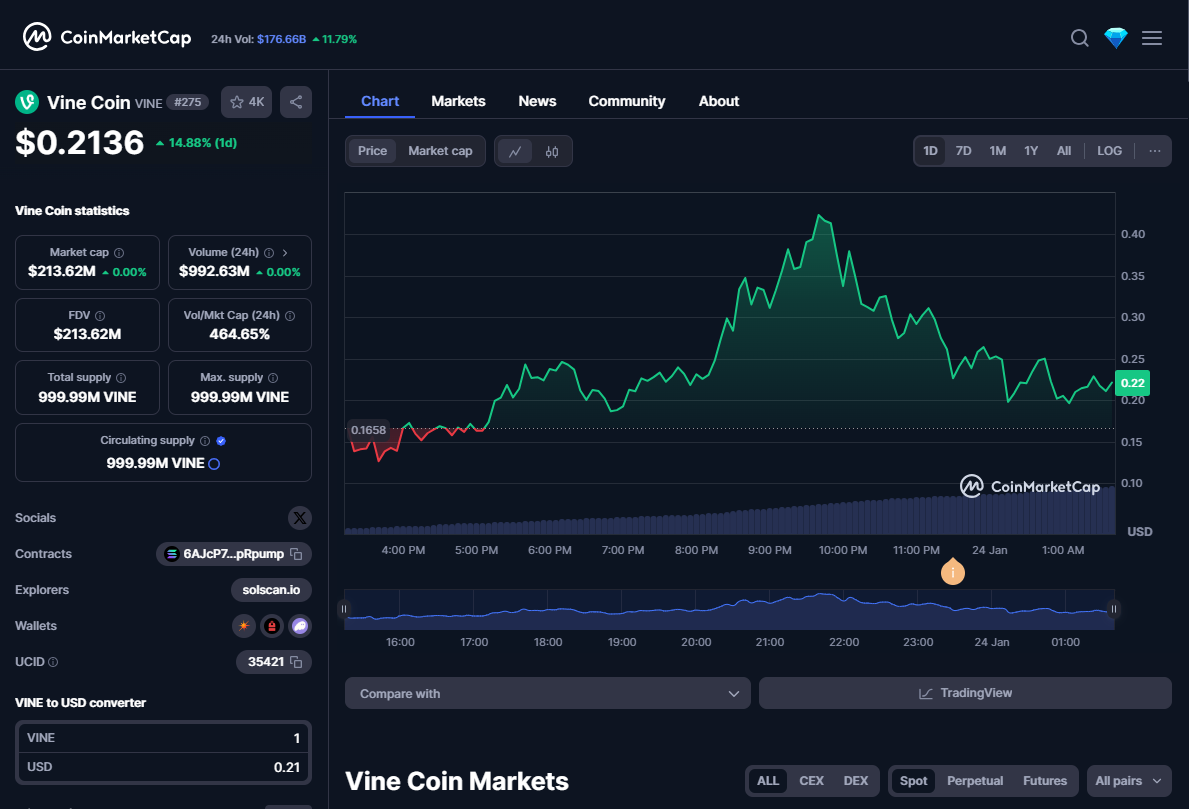This screenshot has height=809, width=1189.
Task: Expand the Volume (24h) statistics chevron
Action: (287, 252)
